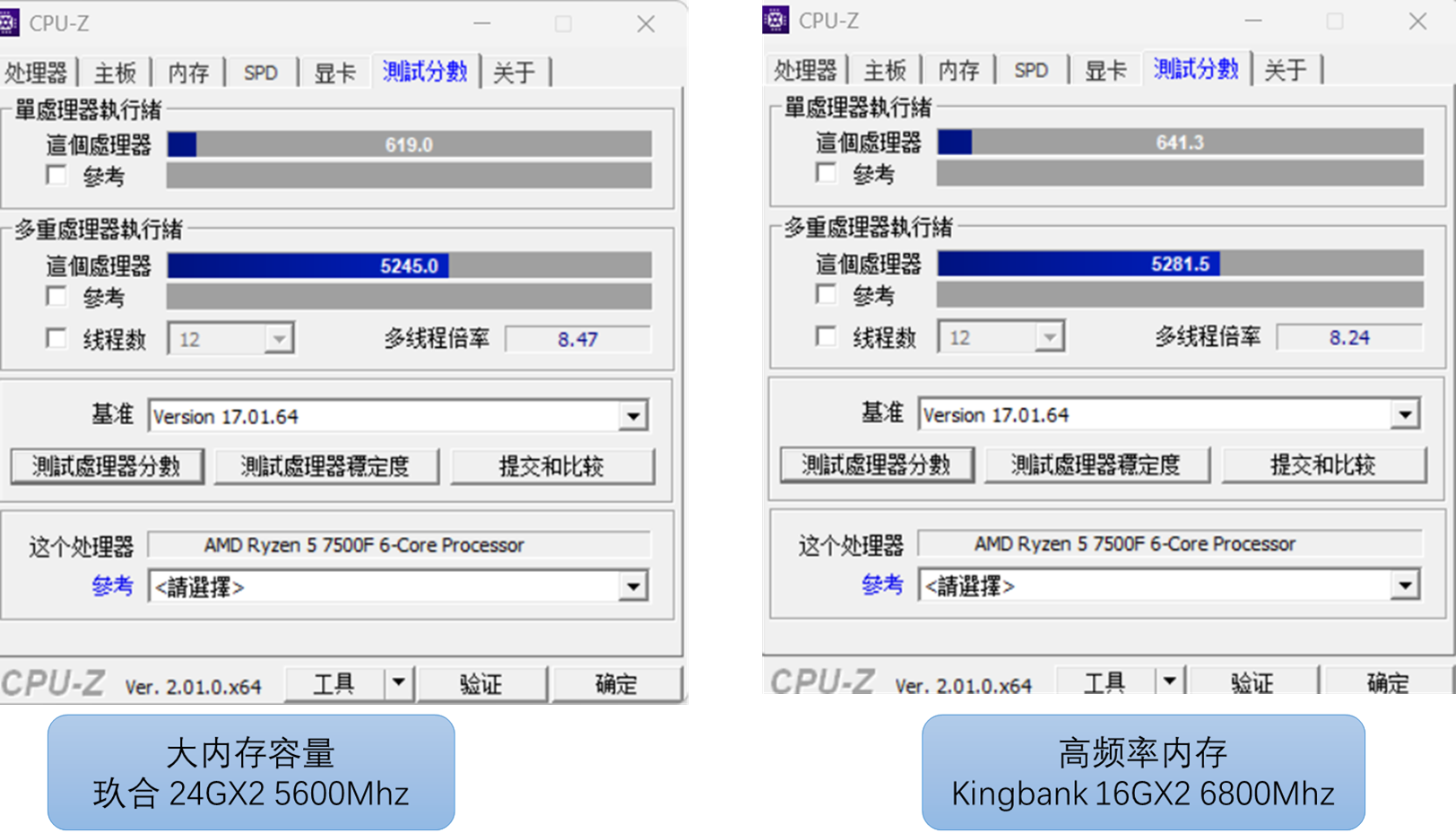Expand 基准 Version dropdown in left window
The image size is (1456, 833).
(x=633, y=416)
